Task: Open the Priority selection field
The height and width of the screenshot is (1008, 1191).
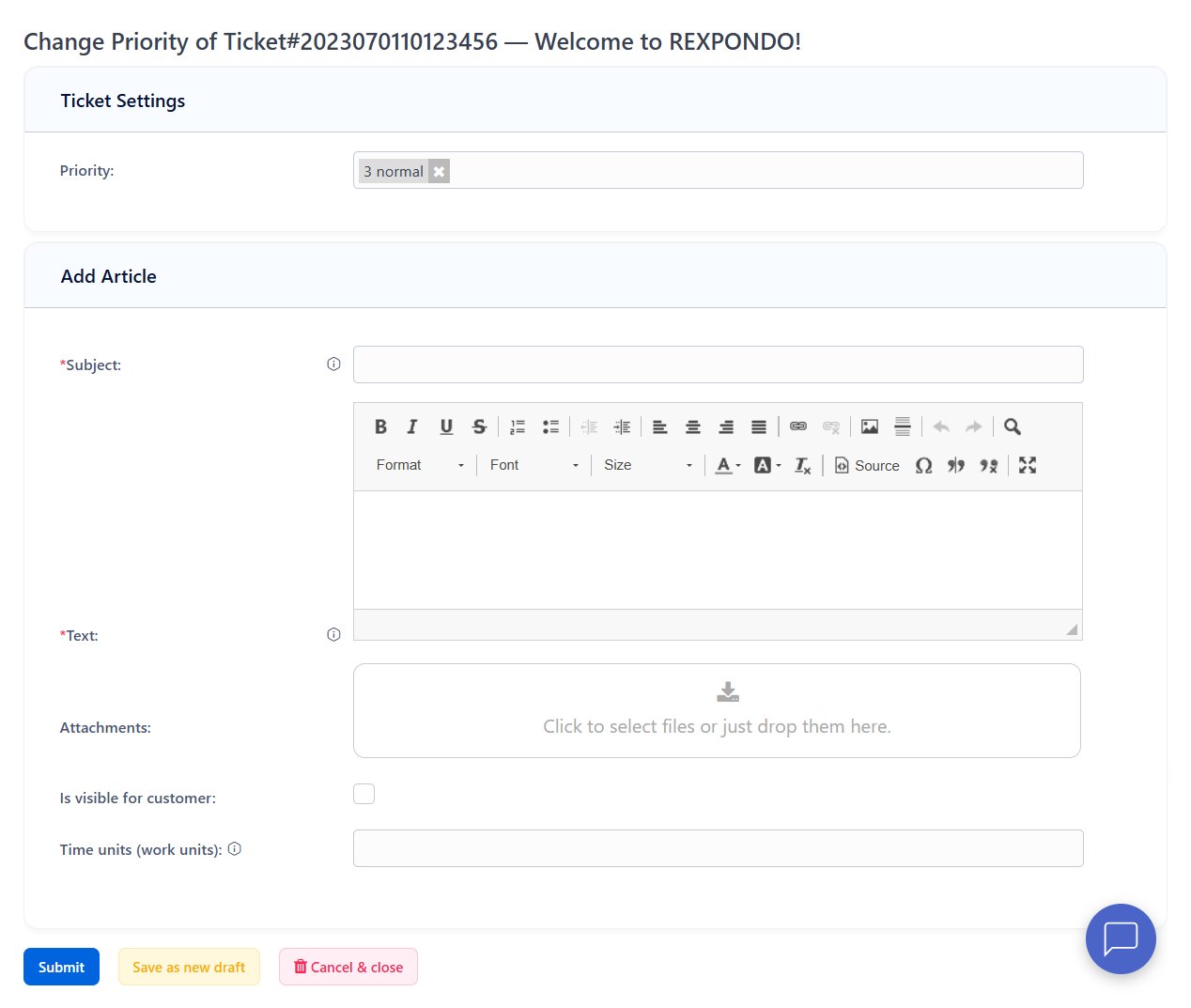Action: (x=719, y=170)
